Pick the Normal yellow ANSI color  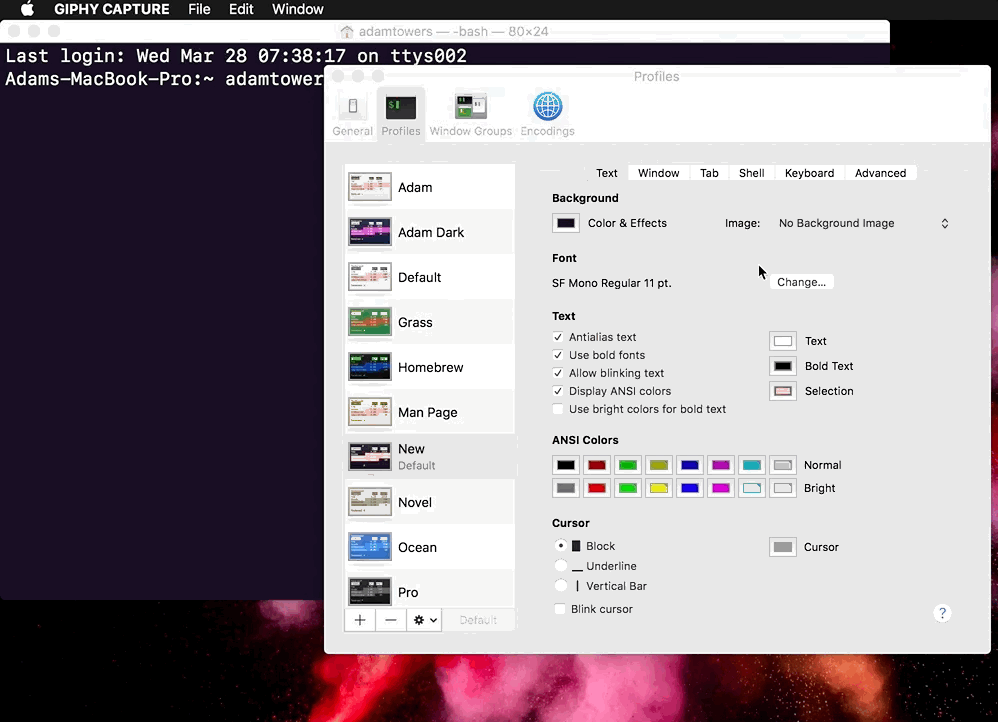[x=659, y=465]
